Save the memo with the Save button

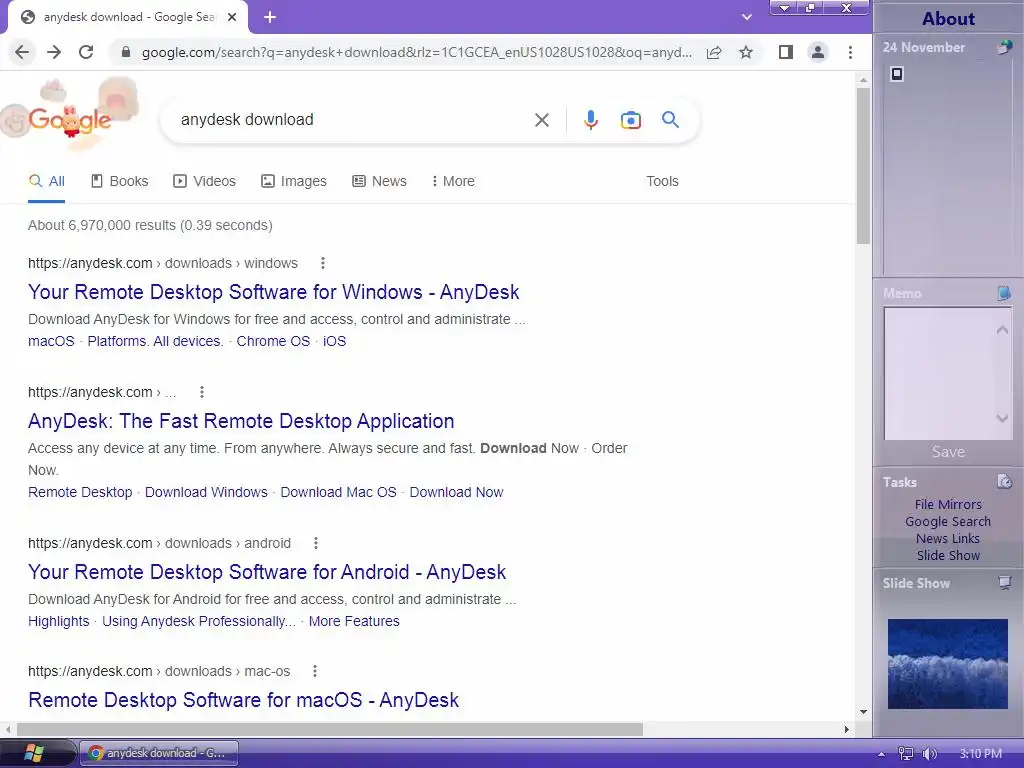948,451
